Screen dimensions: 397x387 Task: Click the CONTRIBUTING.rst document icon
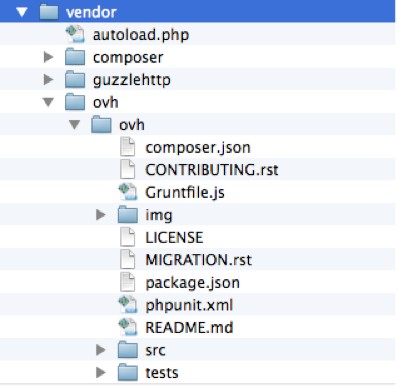[127, 170]
